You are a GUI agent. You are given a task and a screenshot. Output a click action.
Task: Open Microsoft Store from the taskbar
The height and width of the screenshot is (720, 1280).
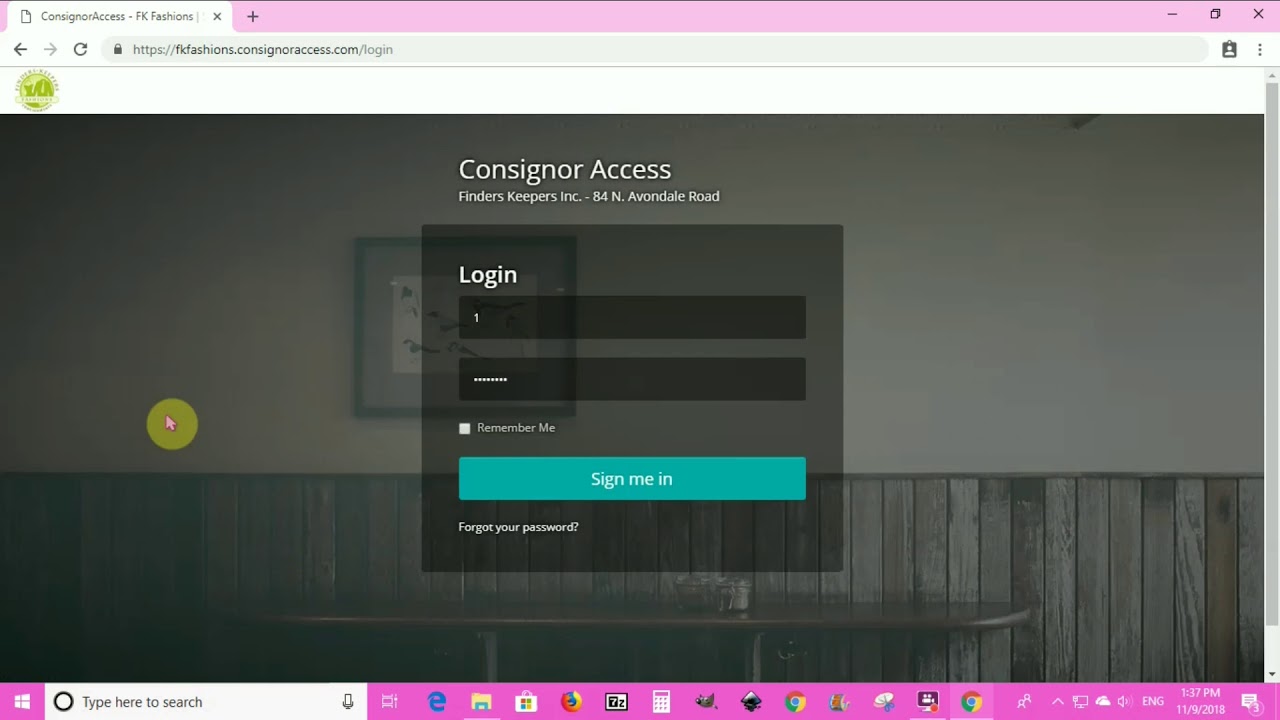(x=526, y=702)
